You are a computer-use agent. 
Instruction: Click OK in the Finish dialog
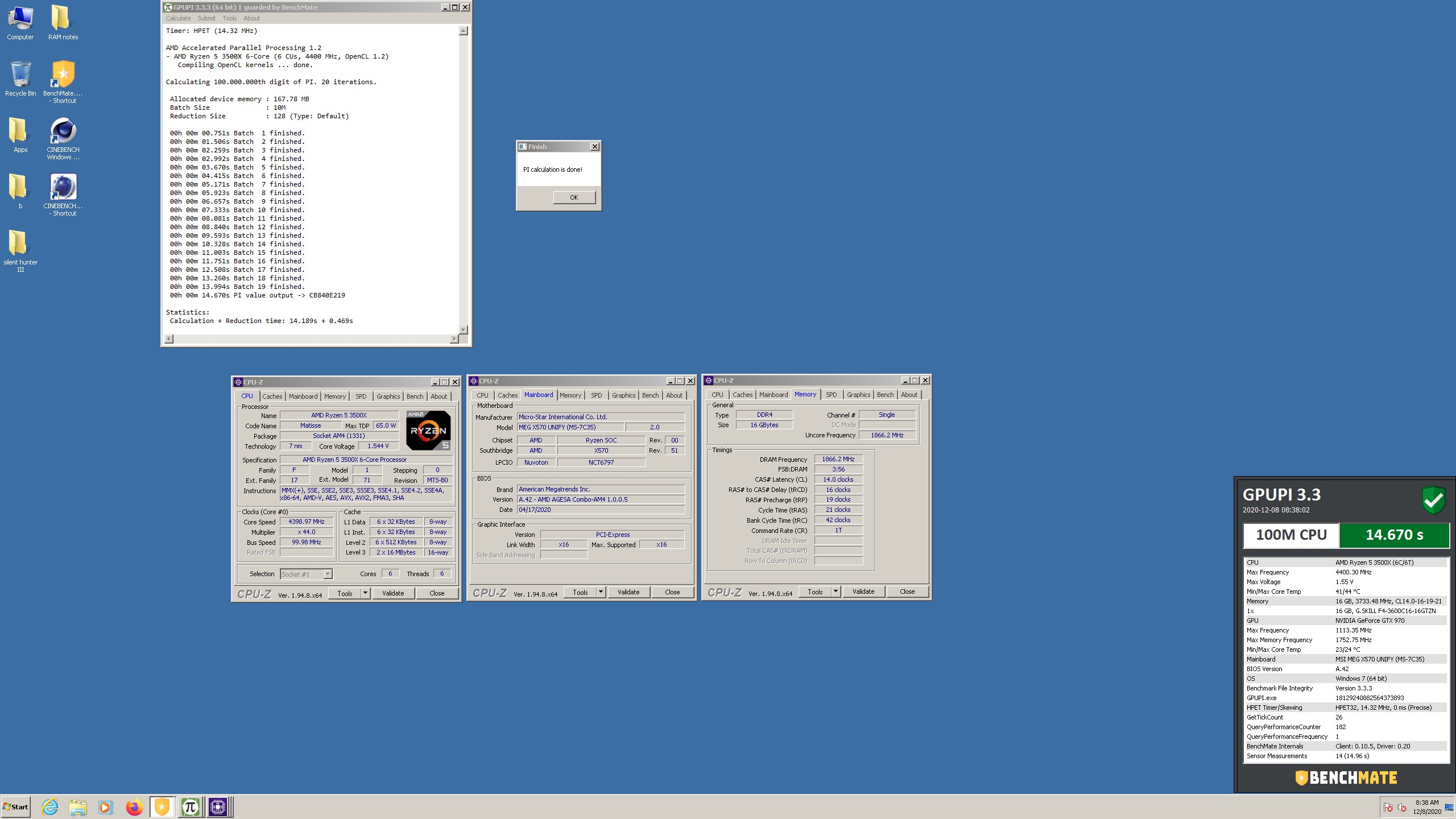[574, 197]
